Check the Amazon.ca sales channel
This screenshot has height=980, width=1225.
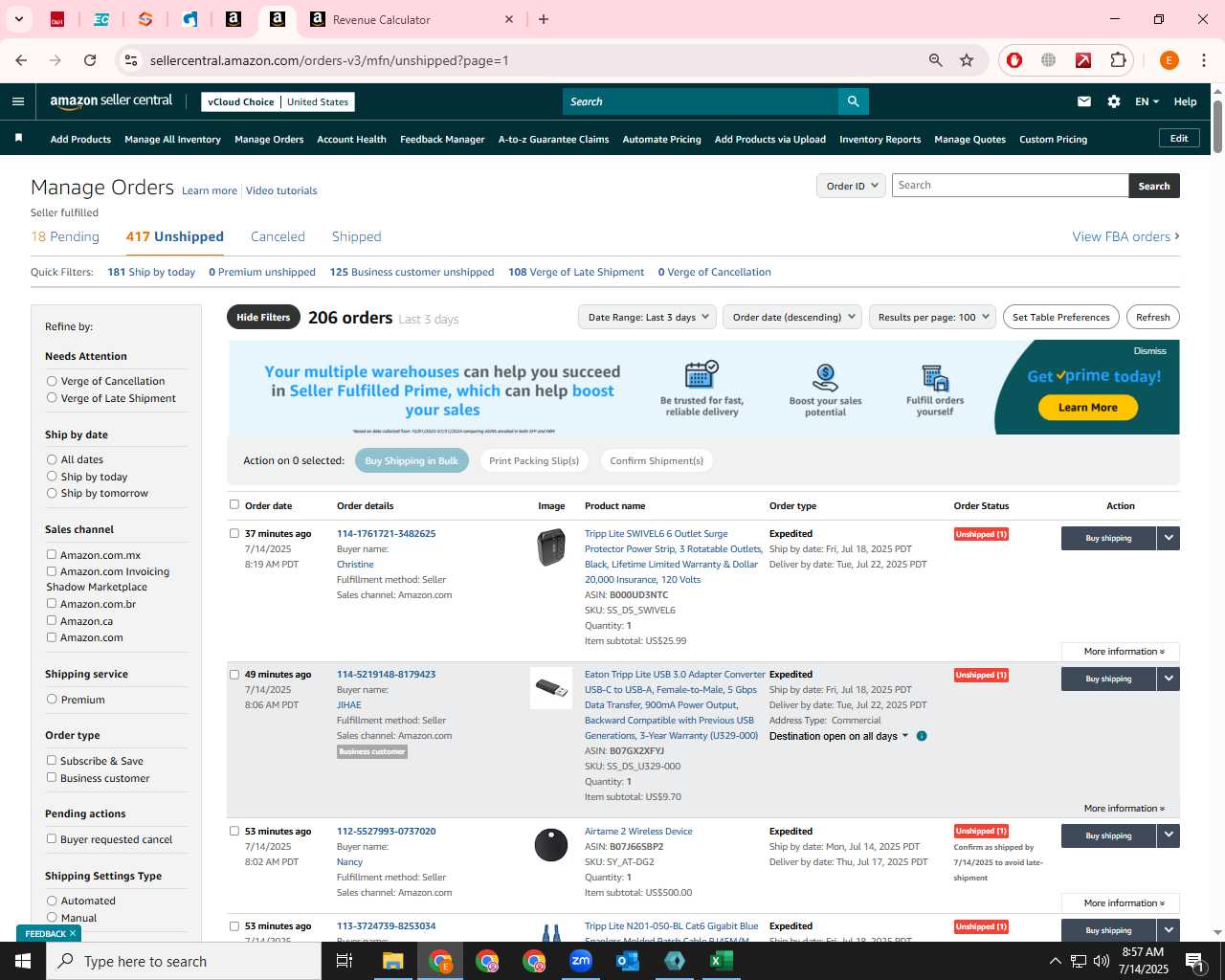tap(52, 620)
